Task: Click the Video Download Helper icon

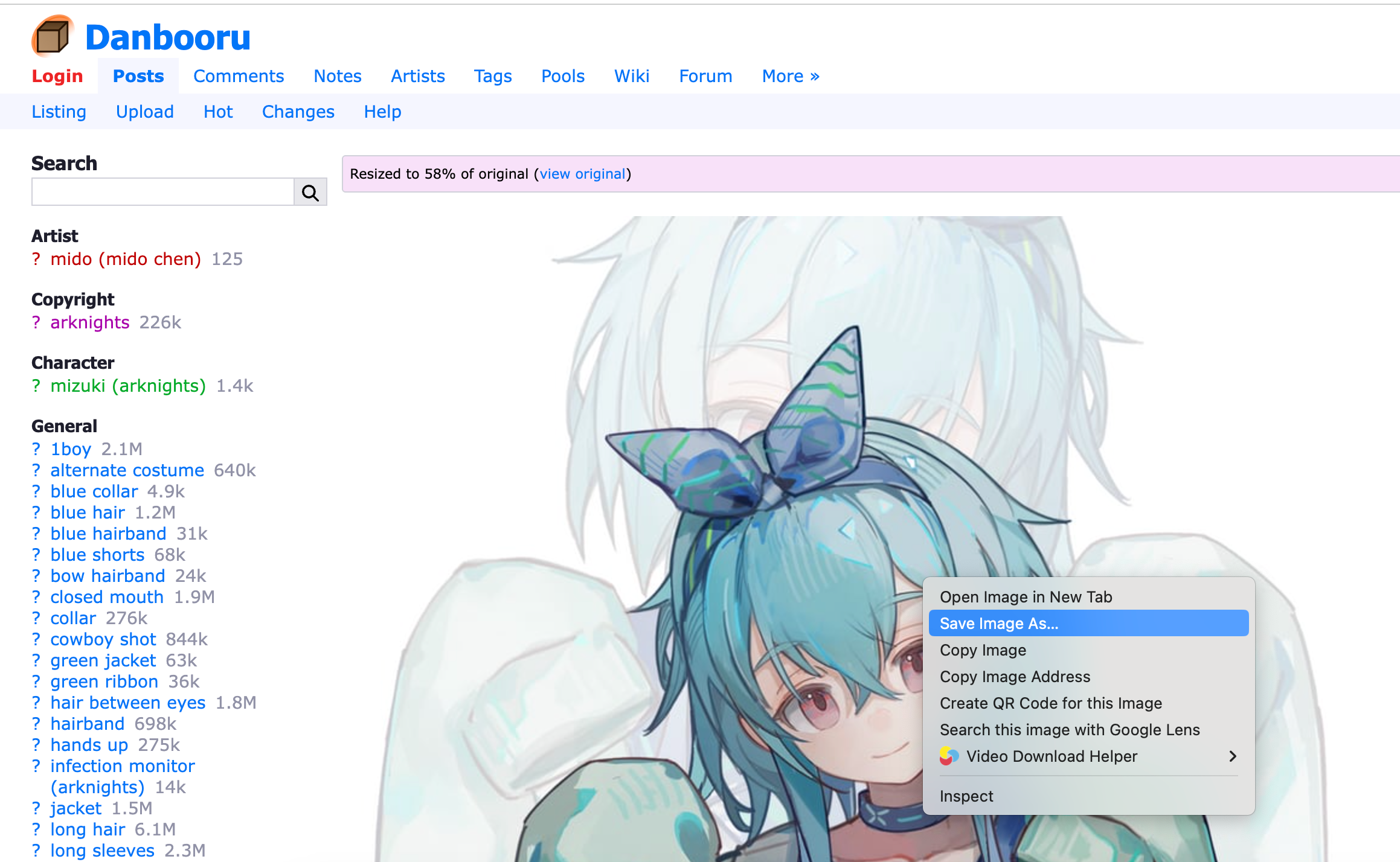Action: point(949,756)
